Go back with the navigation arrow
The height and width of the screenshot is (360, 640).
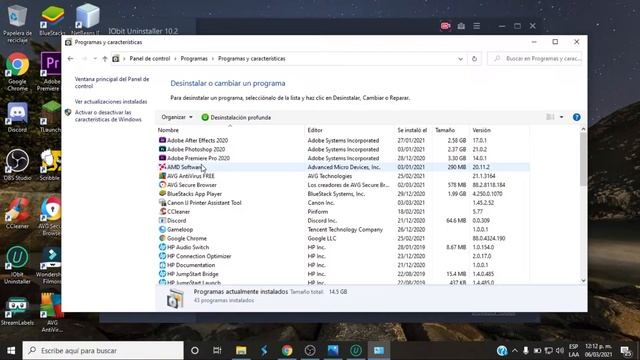pos(70,59)
